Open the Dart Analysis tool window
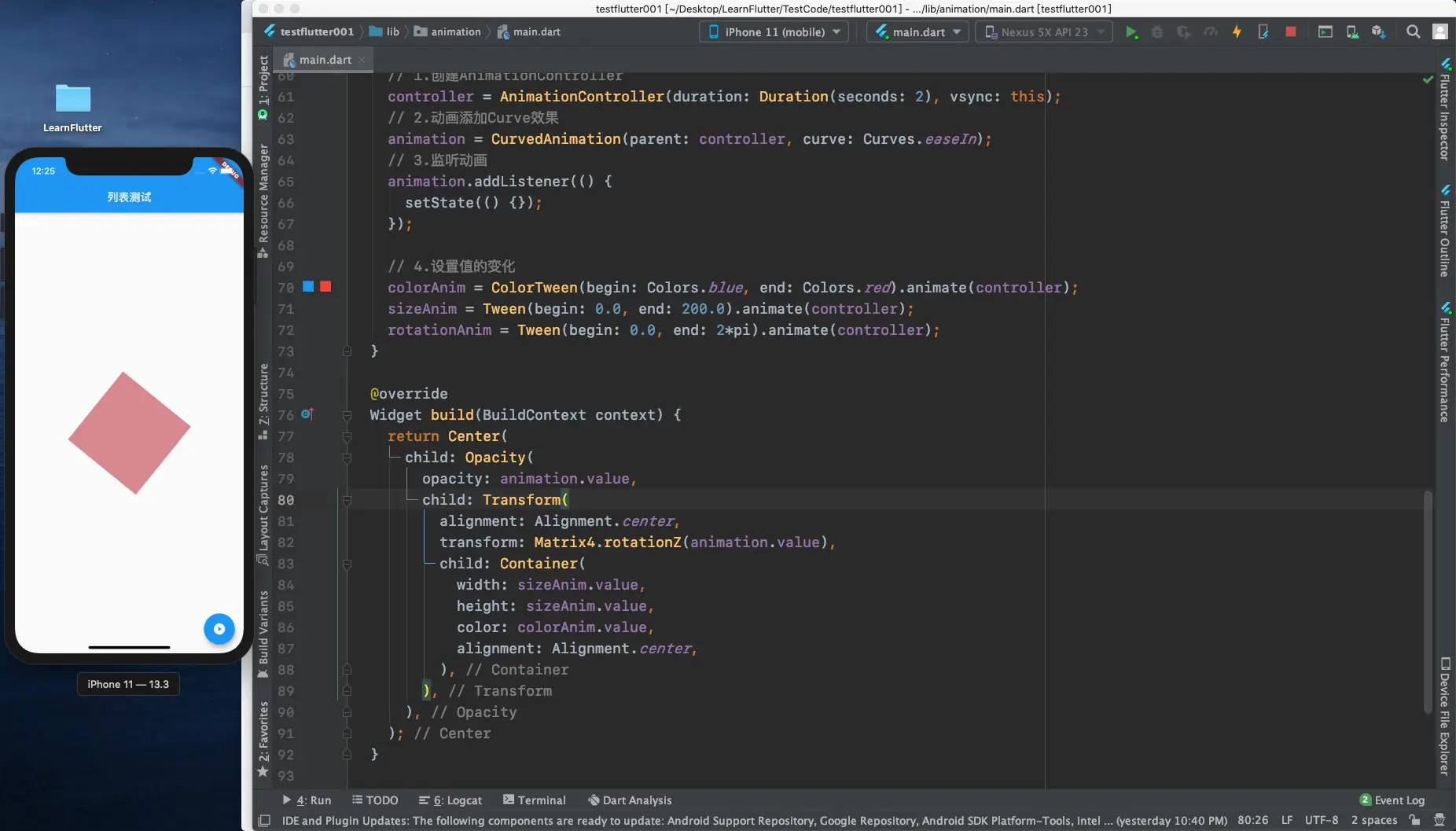 (630, 800)
